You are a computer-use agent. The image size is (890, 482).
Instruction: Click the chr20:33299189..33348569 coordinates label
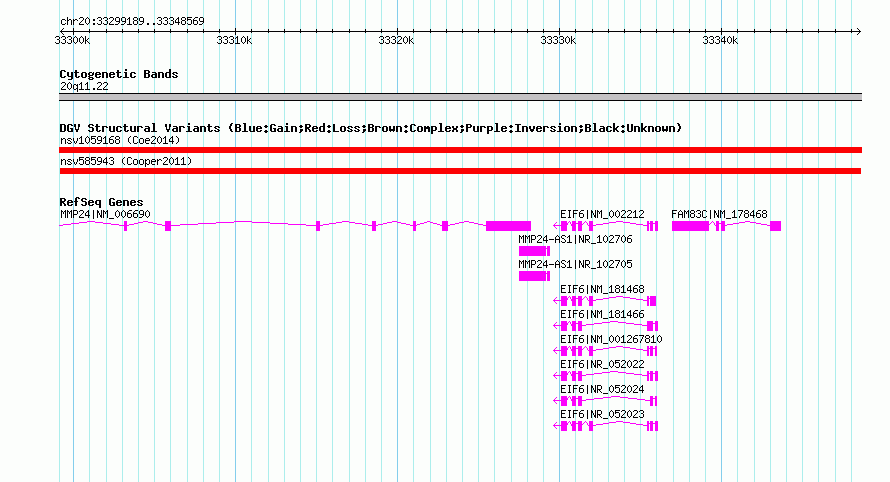click(132, 21)
